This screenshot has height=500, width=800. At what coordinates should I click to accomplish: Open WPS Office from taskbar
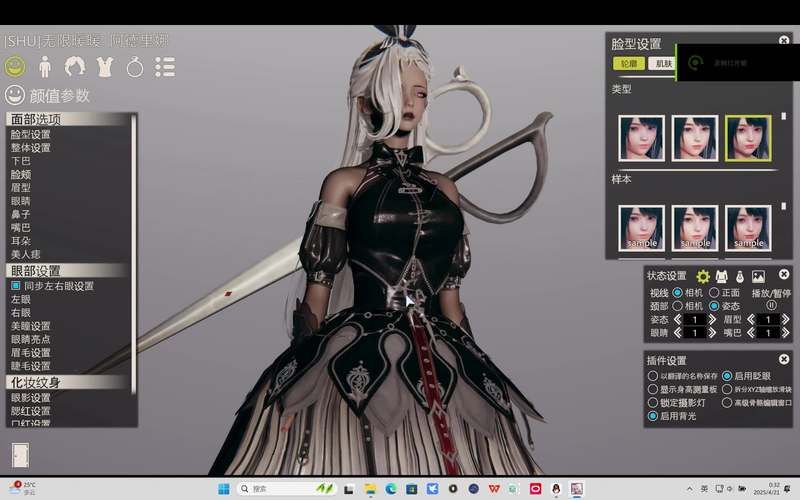pyautogui.click(x=494, y=489)
